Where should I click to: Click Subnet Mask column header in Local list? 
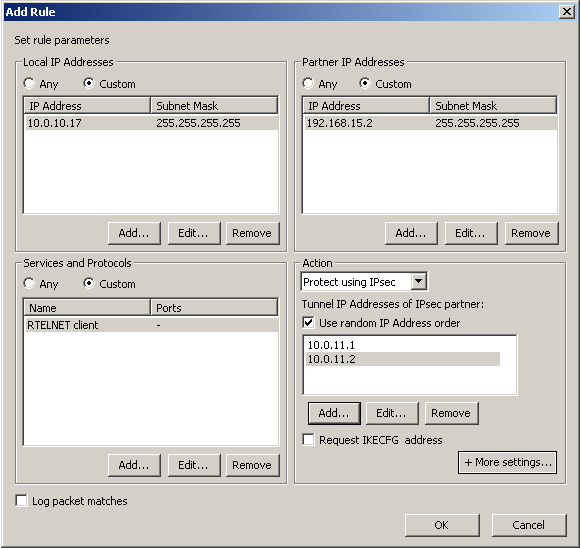(214, 106)
